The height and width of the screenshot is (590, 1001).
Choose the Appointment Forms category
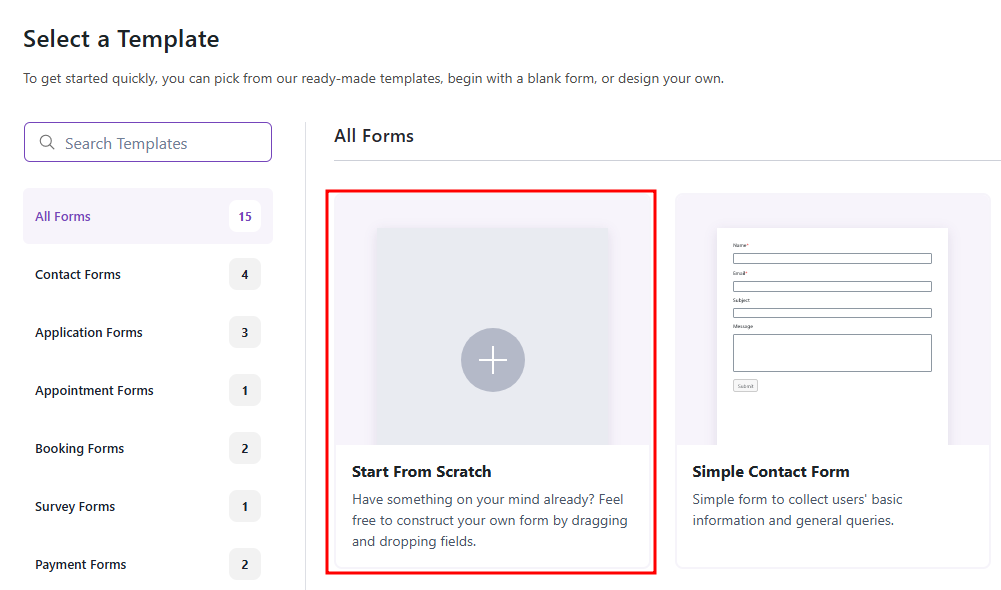click(x=94, y=390)
